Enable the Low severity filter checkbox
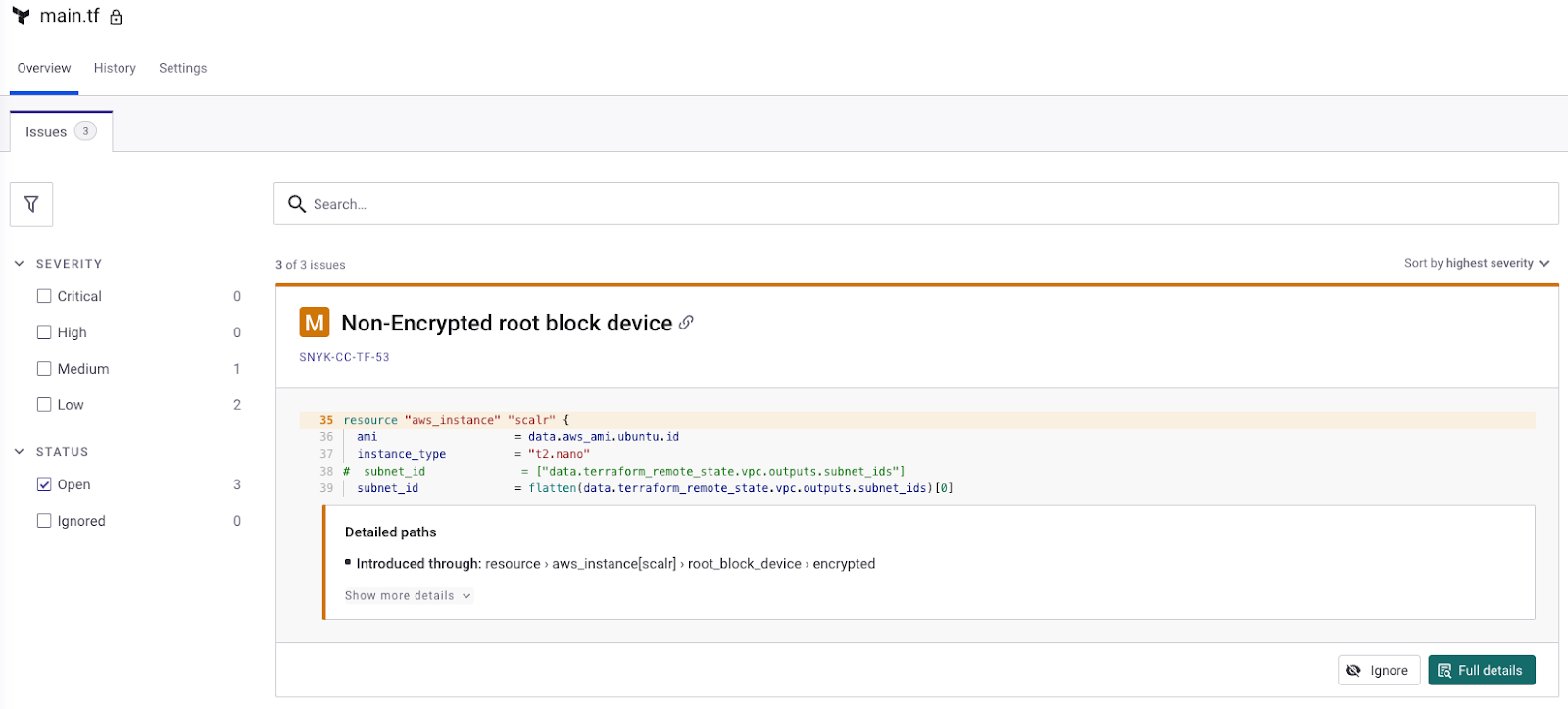1568x709 pixels. [44, 404]
